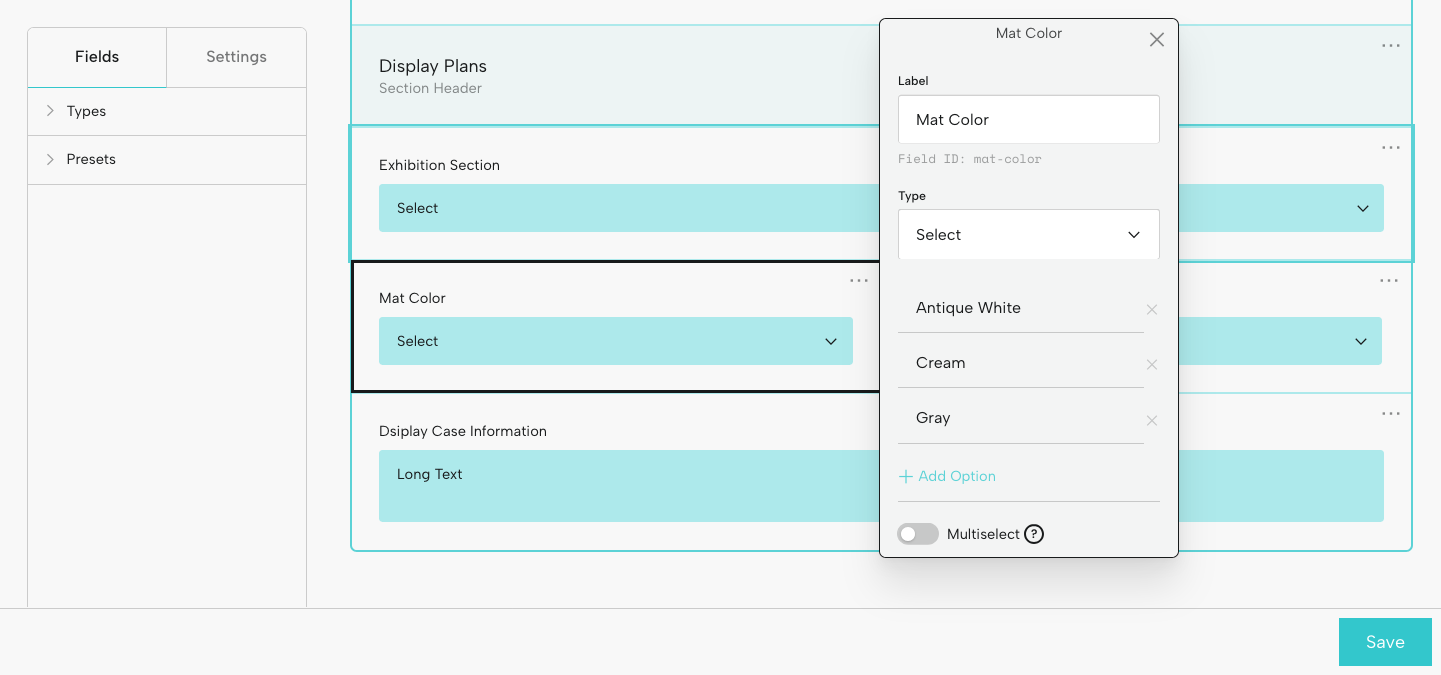This screenshot has height=675, width=1441.
Task: Open the Mat Color Select dropdown
Action: click(615, 341)
